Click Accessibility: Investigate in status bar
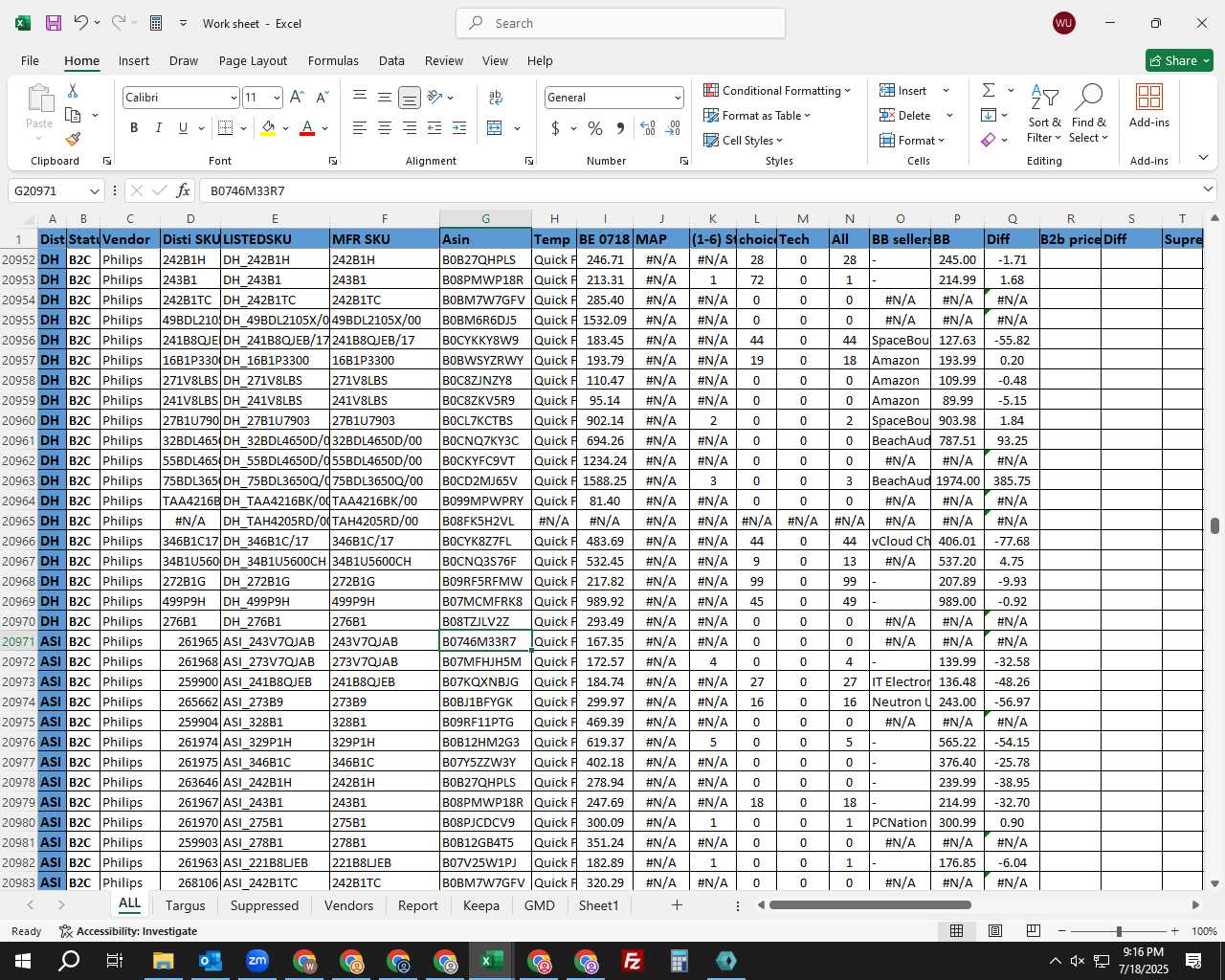This screenshot has width=1225, height=980. [x=128, y=931]
